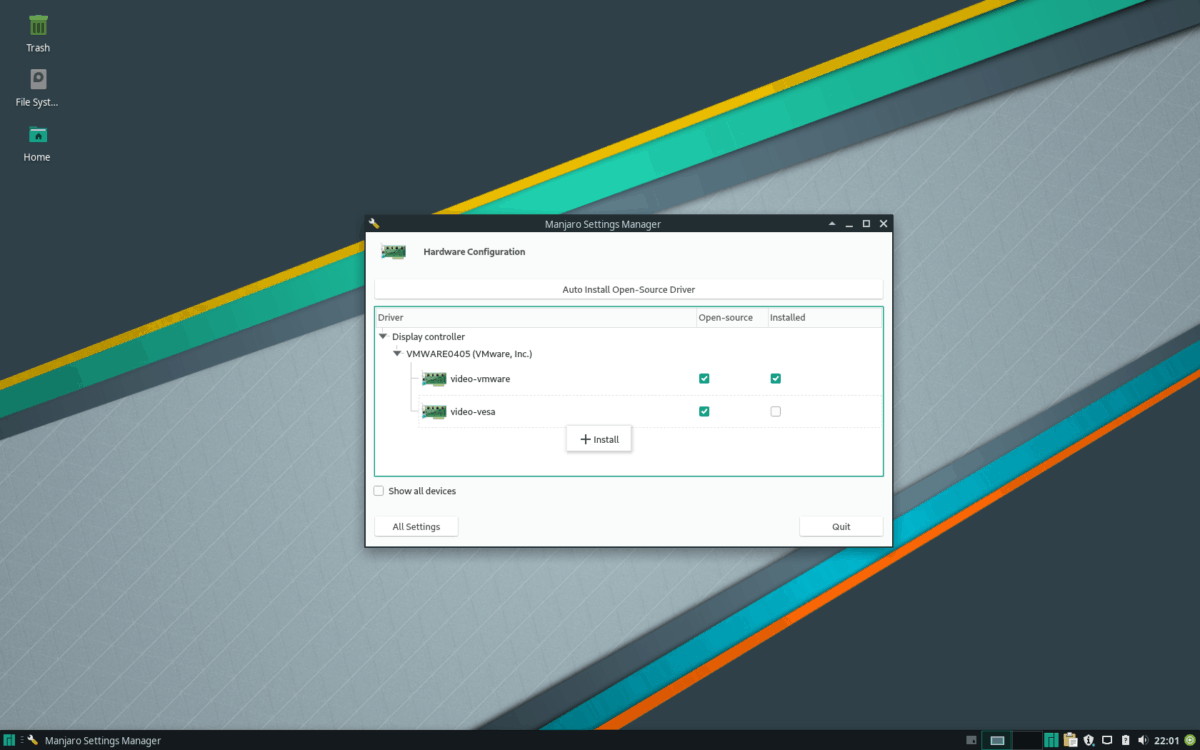Viewport: 1200px width, 750px height.
Task: Sort by the Open-source column header
Action: point(731,317)
